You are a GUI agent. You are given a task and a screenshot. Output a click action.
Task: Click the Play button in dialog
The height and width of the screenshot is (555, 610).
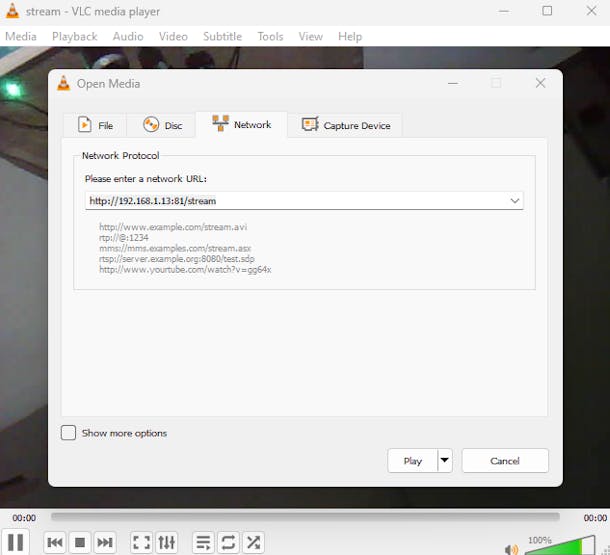coord(412,461)
